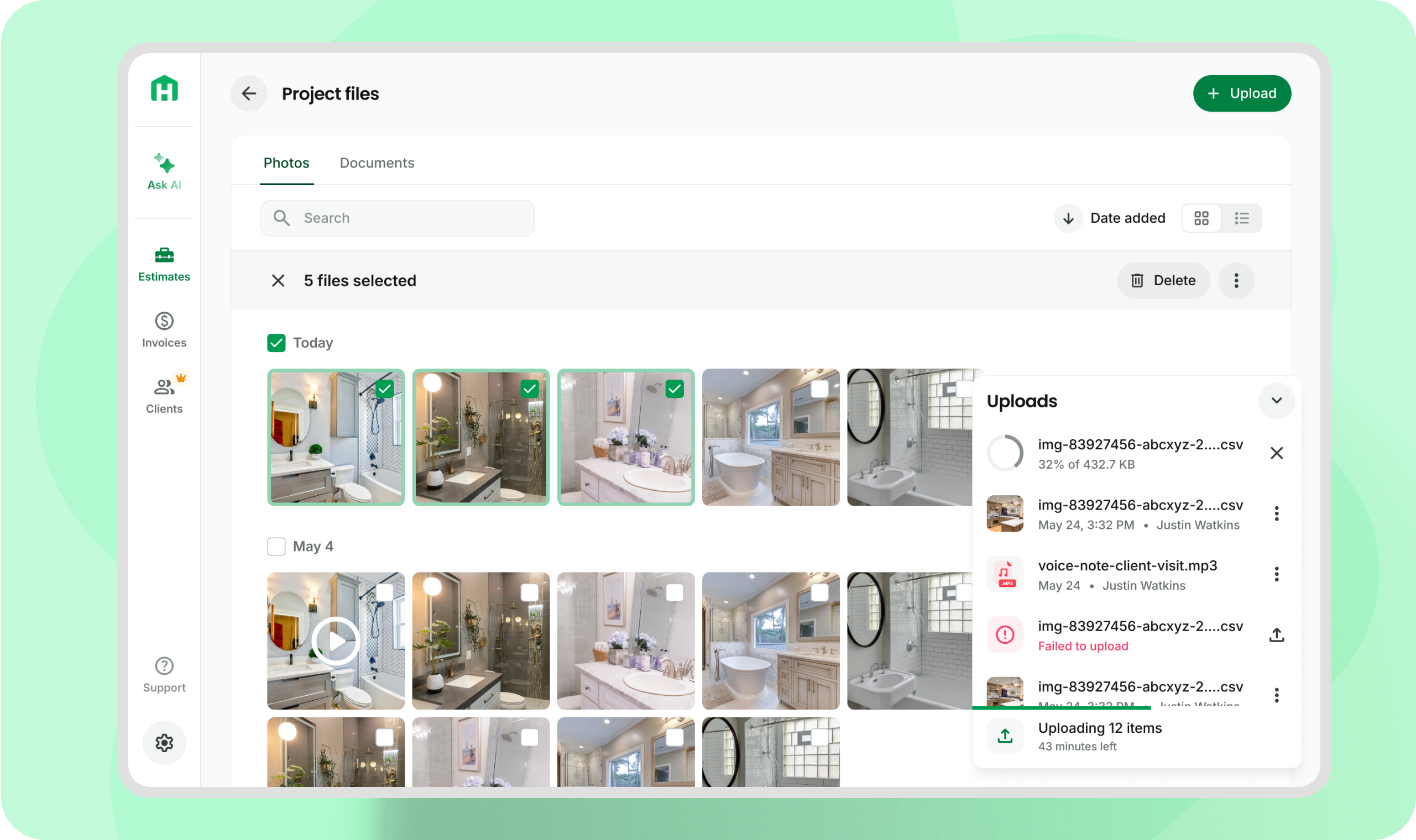Open settings gear at sidebar bottom
1416x840 pixels.
coord(164,743)
